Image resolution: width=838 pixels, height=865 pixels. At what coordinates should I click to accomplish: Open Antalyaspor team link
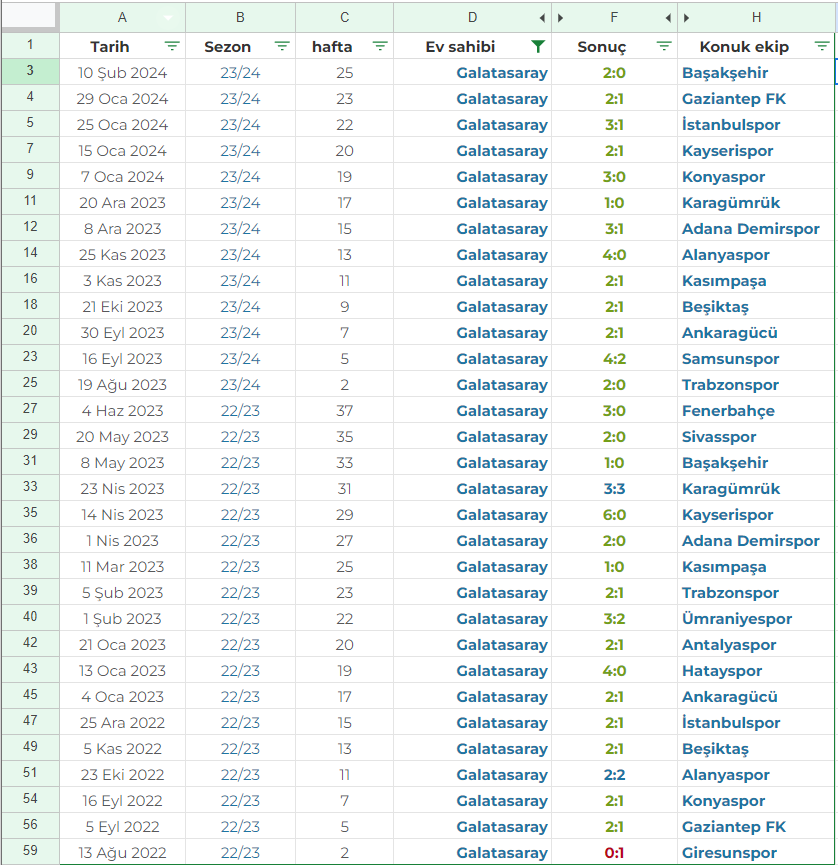pos(729,644)
